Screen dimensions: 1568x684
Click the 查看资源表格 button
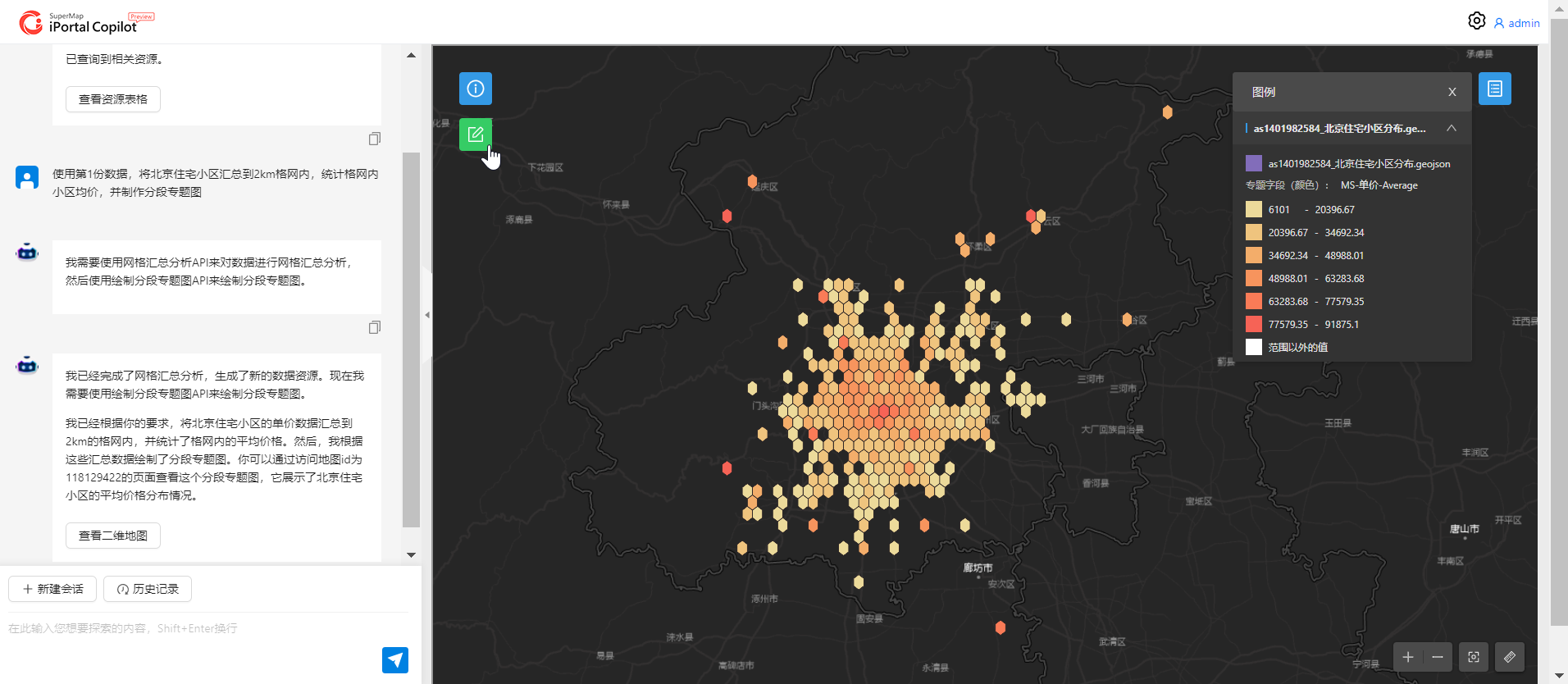pyautogui.click(x=113, y=99)
